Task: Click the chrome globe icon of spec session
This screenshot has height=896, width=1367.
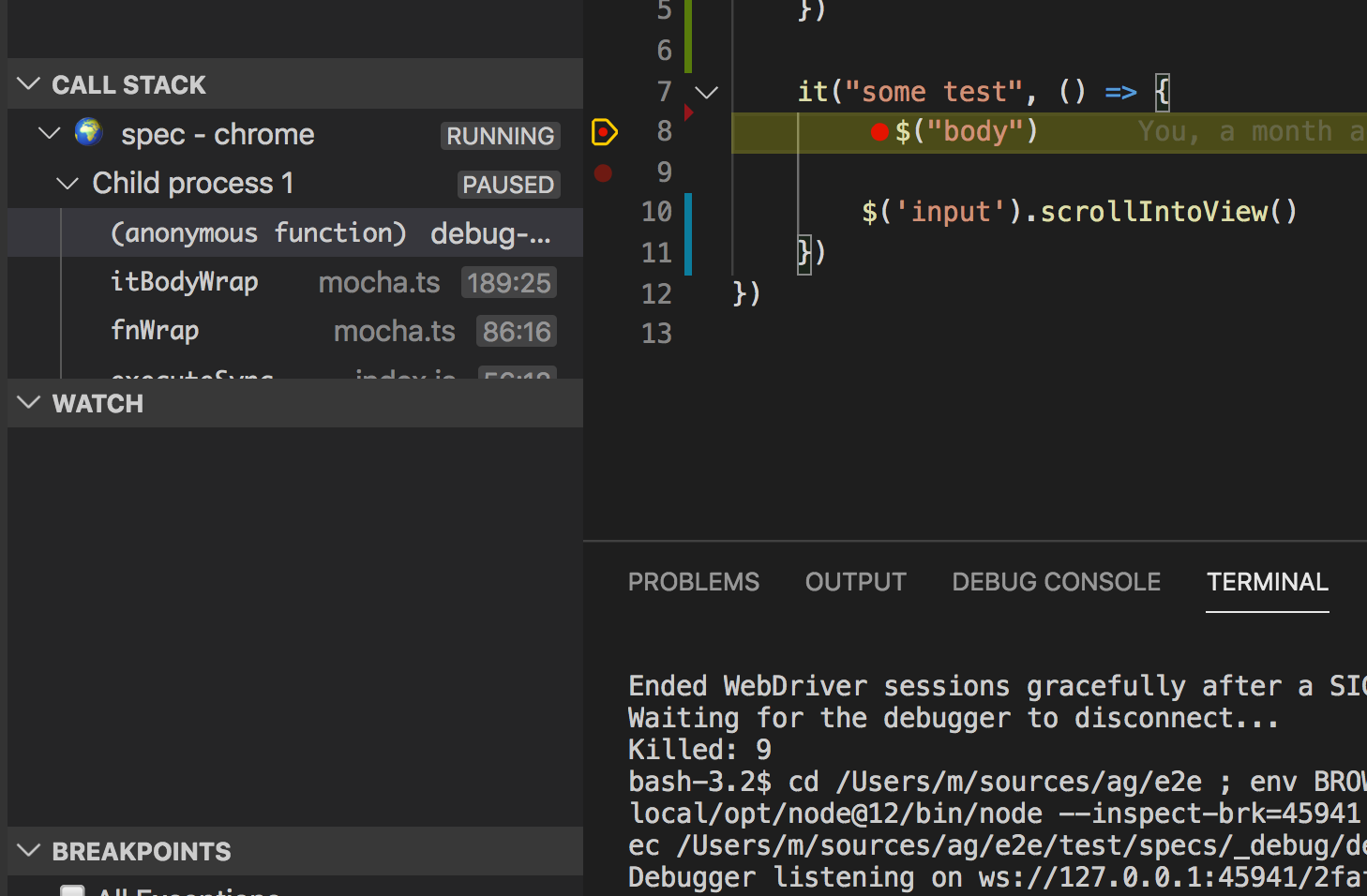Action: [89, 132]
